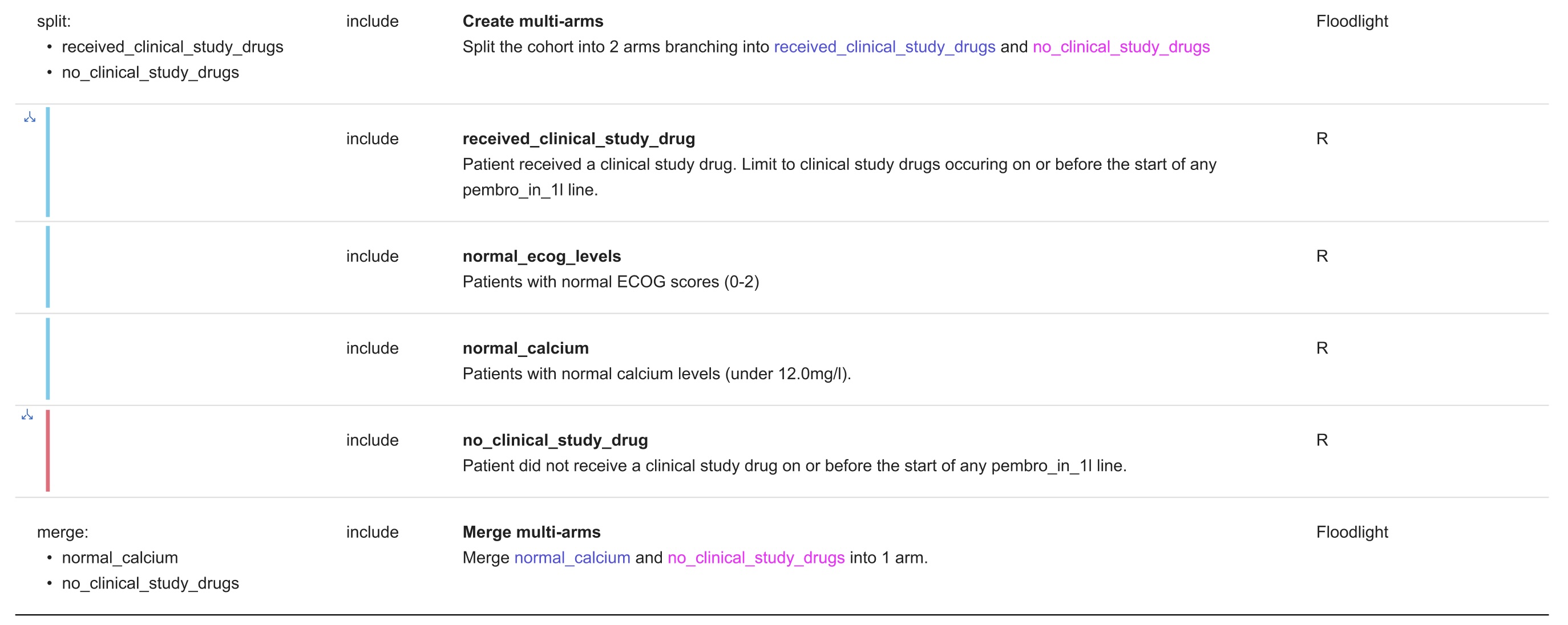The image size is (1568, 625).
Task: Follow the normal_calcium link in merge description
Action: click(x=572, y=558)
